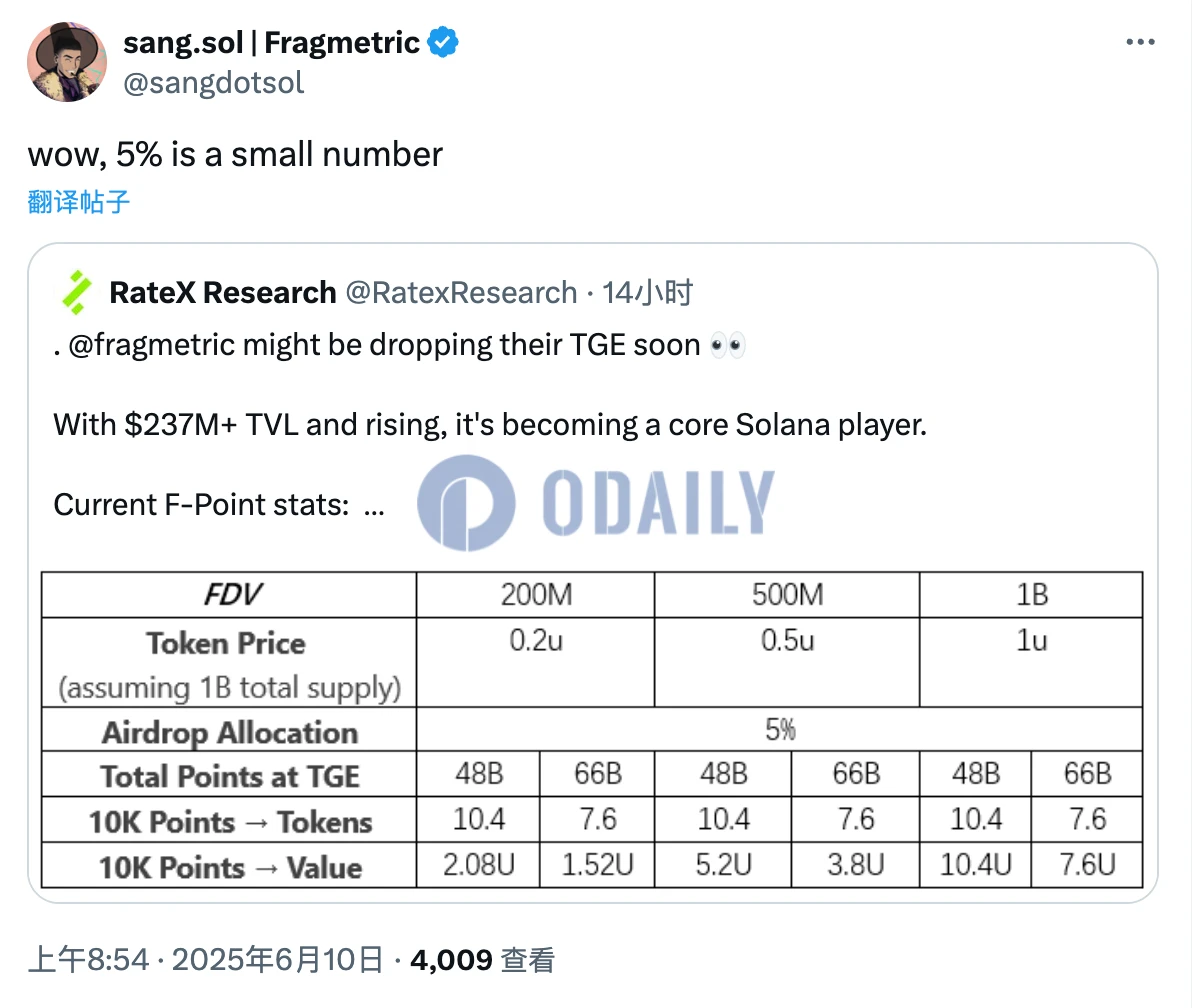
Task: Click the eyes emoji in the quoted tweet
Action: pos(729,343)
